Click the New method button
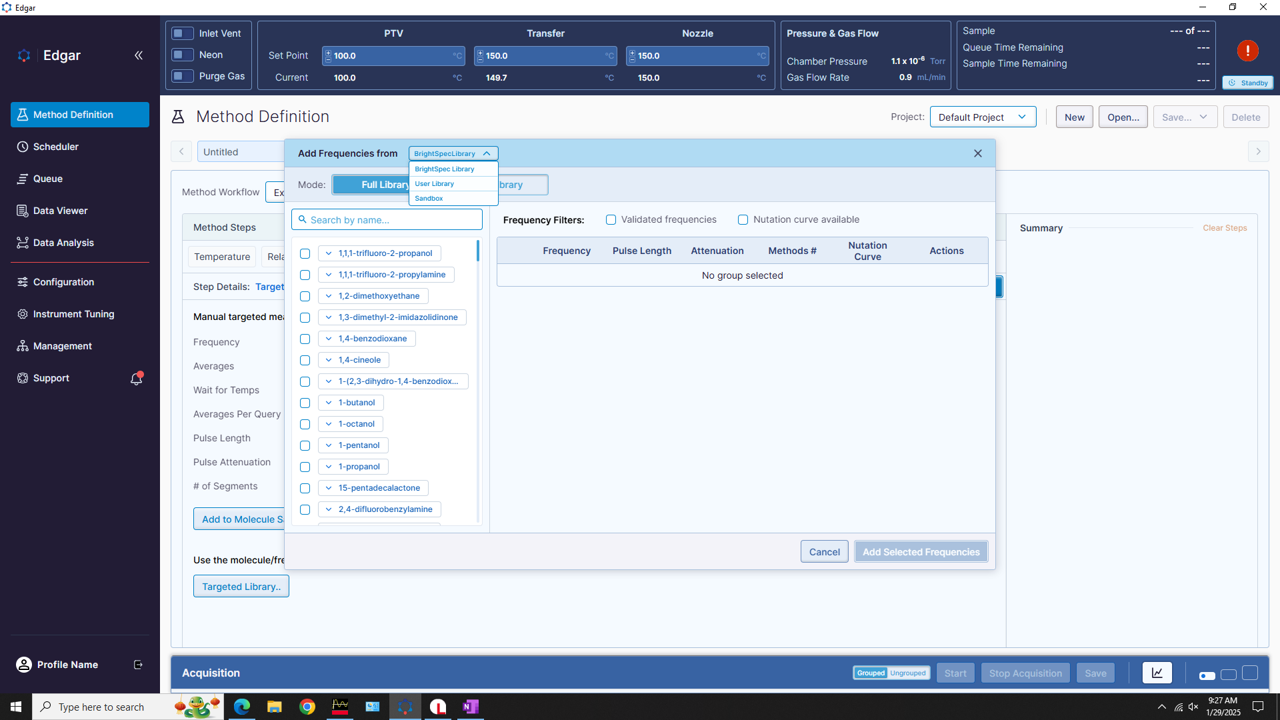Viewport: 1280px width, 720px height. point(1074,117)
